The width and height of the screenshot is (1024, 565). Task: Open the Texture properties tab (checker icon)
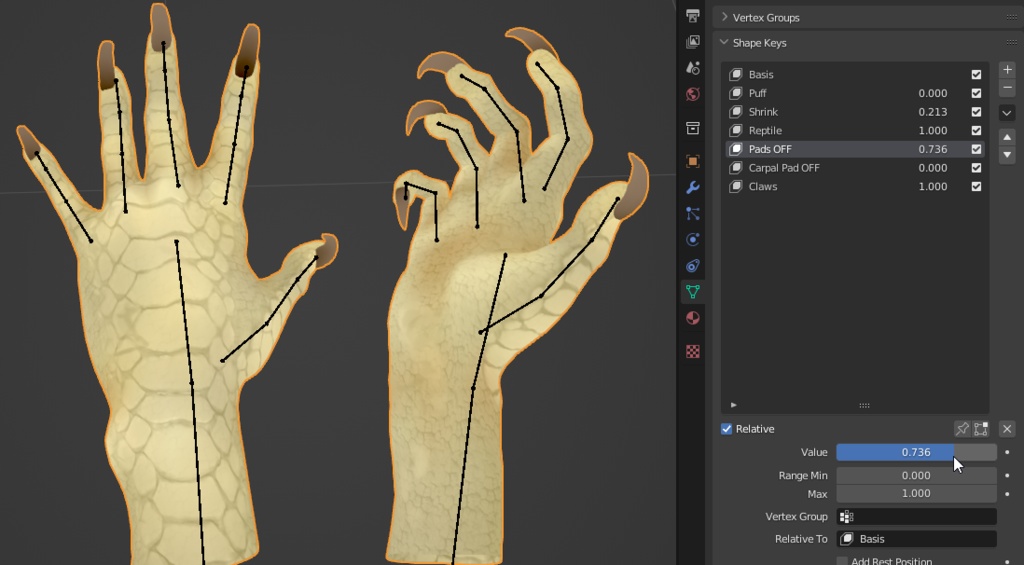[693, 351]
